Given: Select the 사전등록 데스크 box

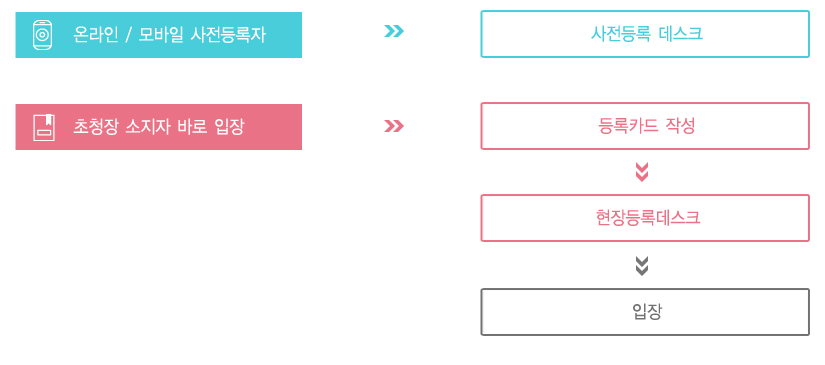Looking at the screenshot, I should 645,34.
